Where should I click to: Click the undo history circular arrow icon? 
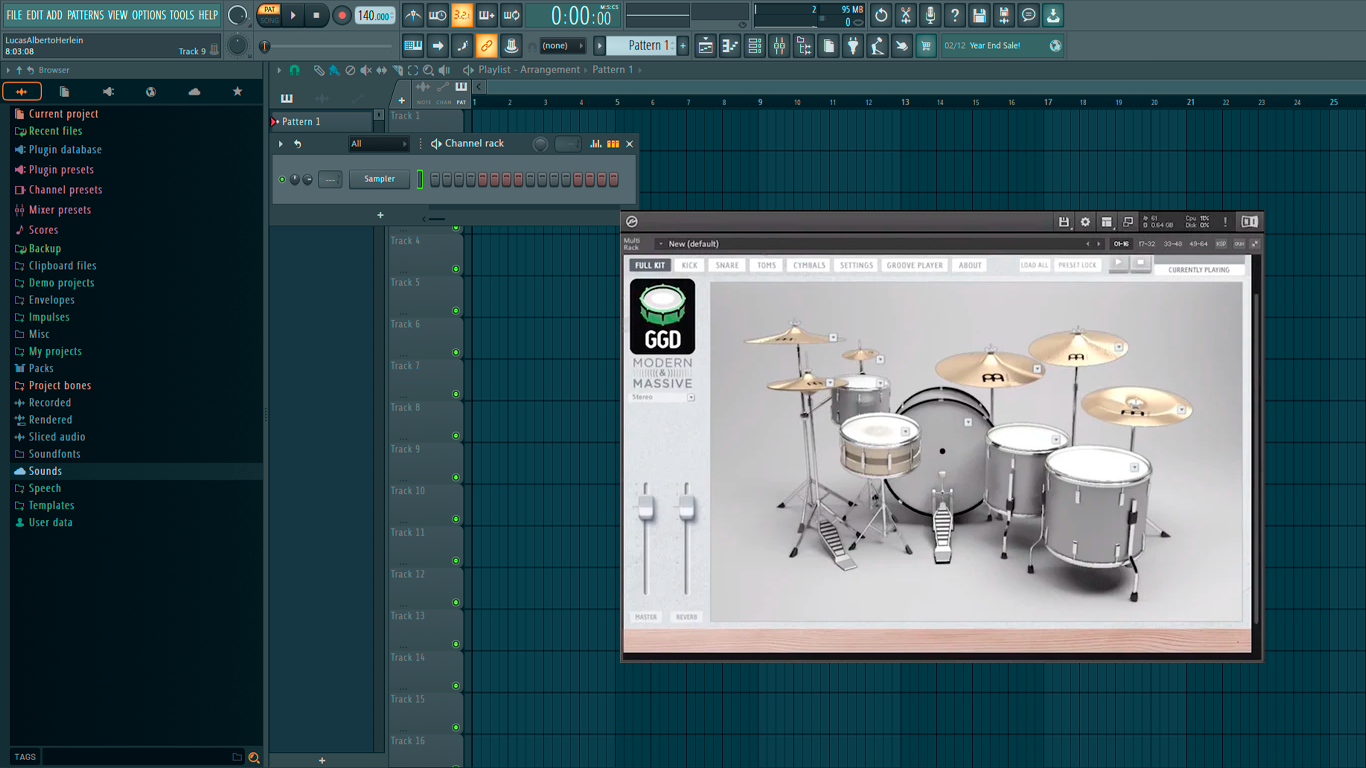point(881,15)
